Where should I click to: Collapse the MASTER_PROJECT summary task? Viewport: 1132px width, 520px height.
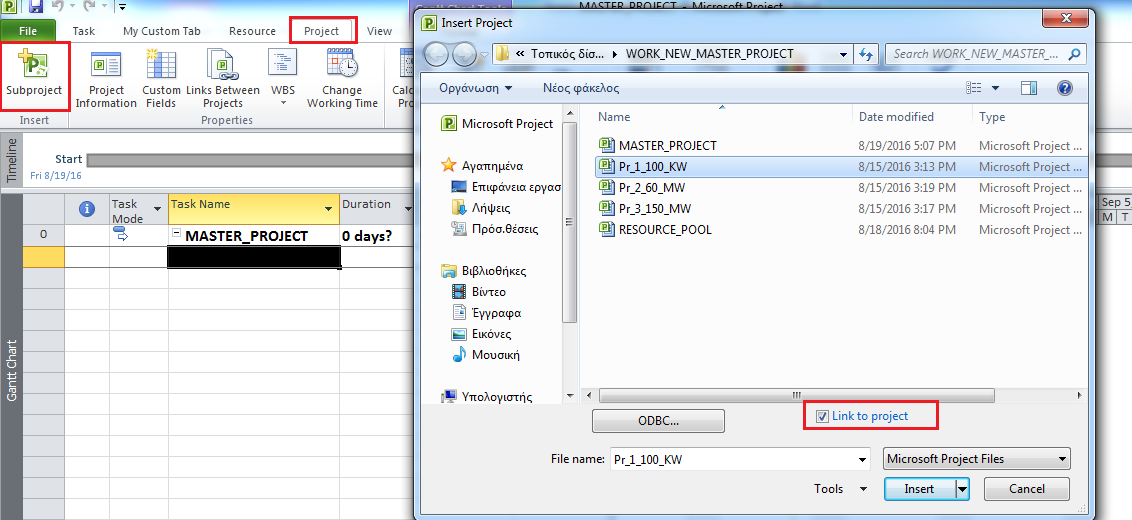[x=176, y=235]
